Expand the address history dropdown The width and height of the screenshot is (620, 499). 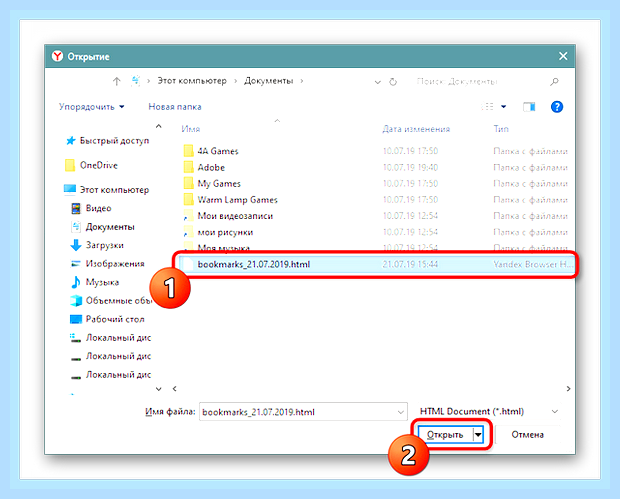[x=378, y=82]
